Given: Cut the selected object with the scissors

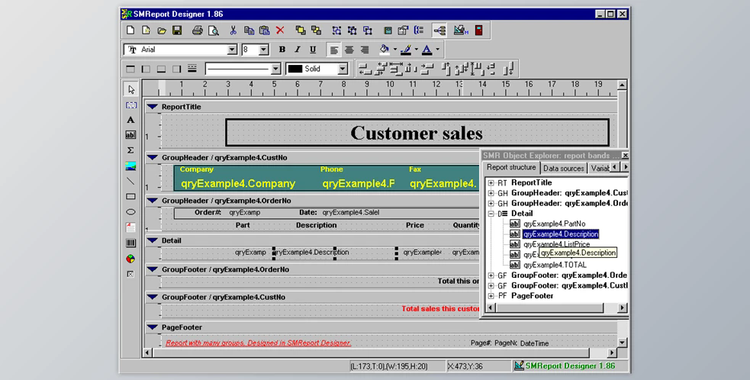Looking at the screenshot, I should point(233,31).
